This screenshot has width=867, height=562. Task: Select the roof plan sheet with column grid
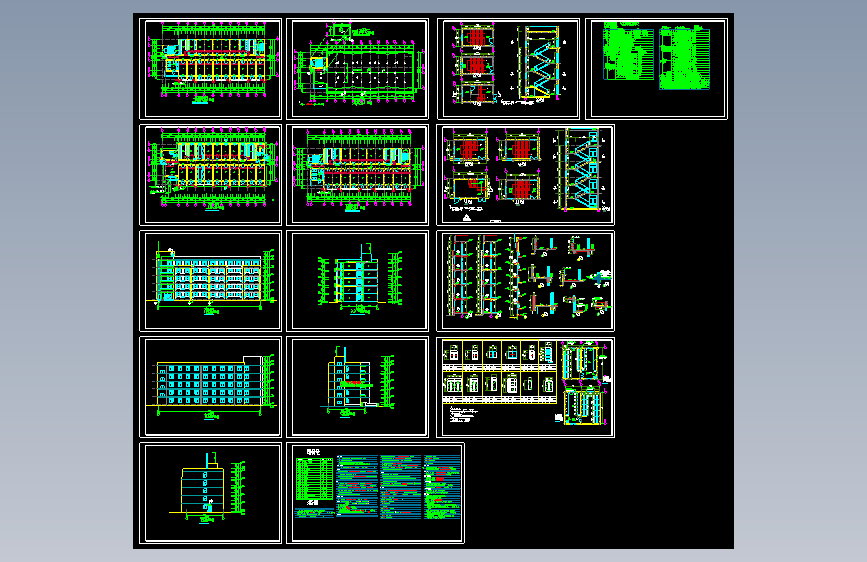(x=357, y=69)
